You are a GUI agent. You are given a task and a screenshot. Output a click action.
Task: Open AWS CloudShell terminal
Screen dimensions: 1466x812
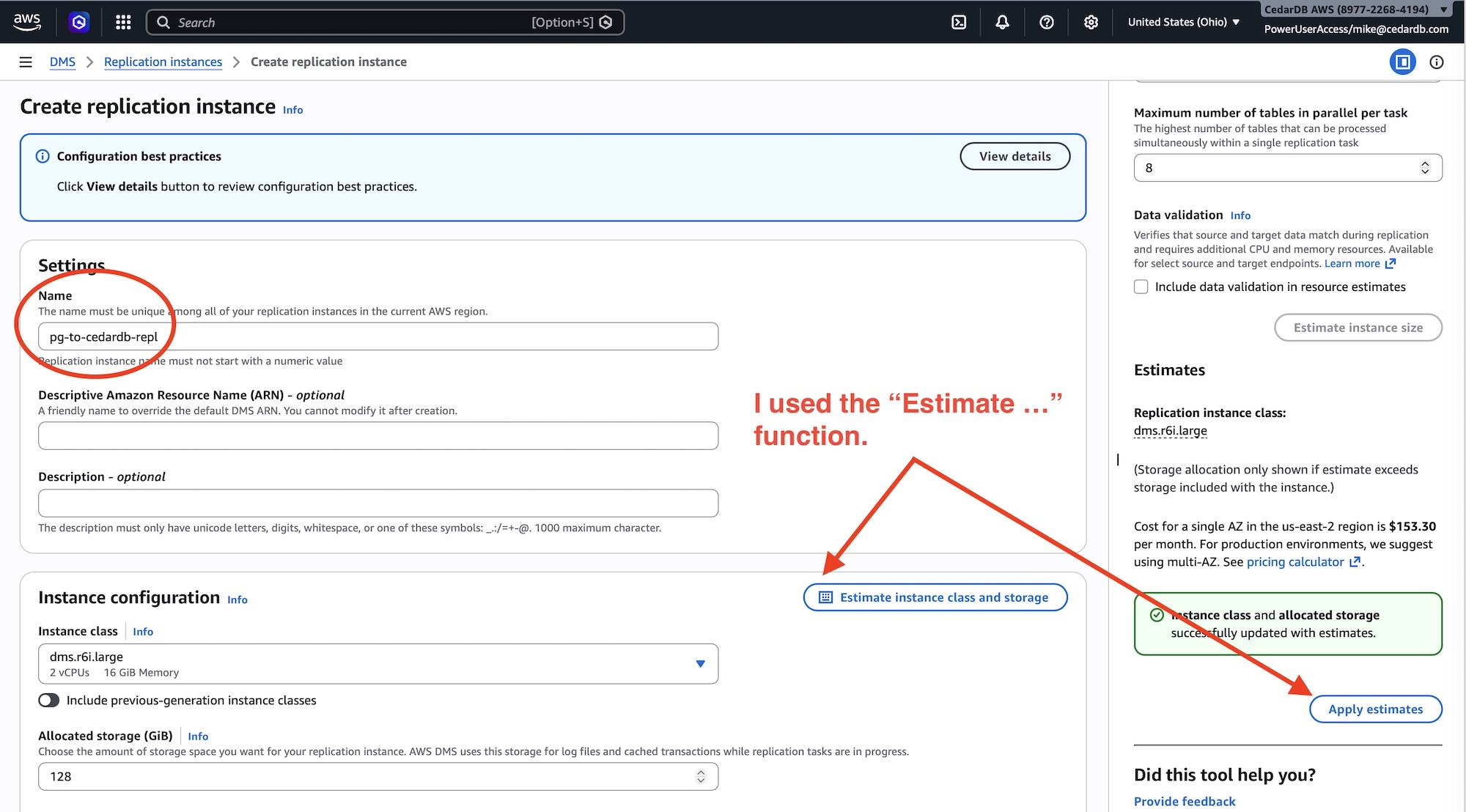click(958, 22)
